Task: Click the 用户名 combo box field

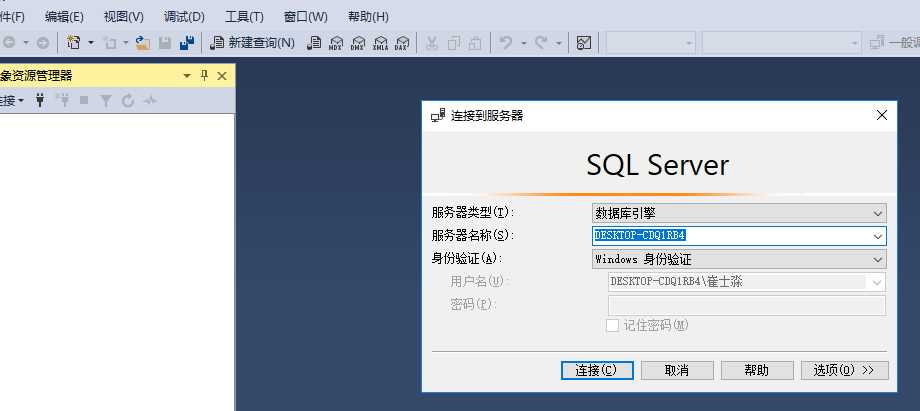Action: [747, 282]
